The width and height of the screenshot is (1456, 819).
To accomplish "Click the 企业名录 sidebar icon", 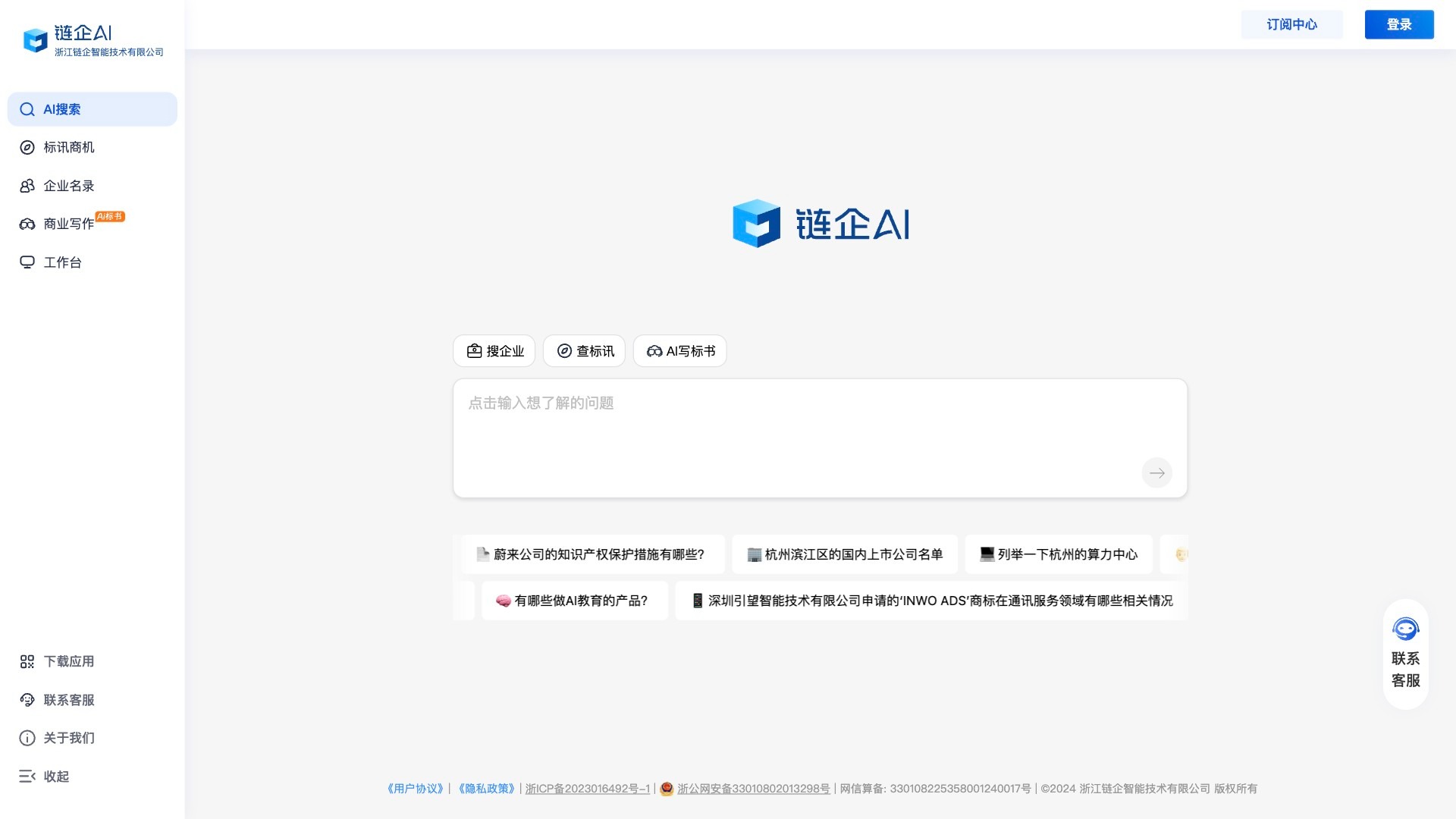I will coord(27,185).
